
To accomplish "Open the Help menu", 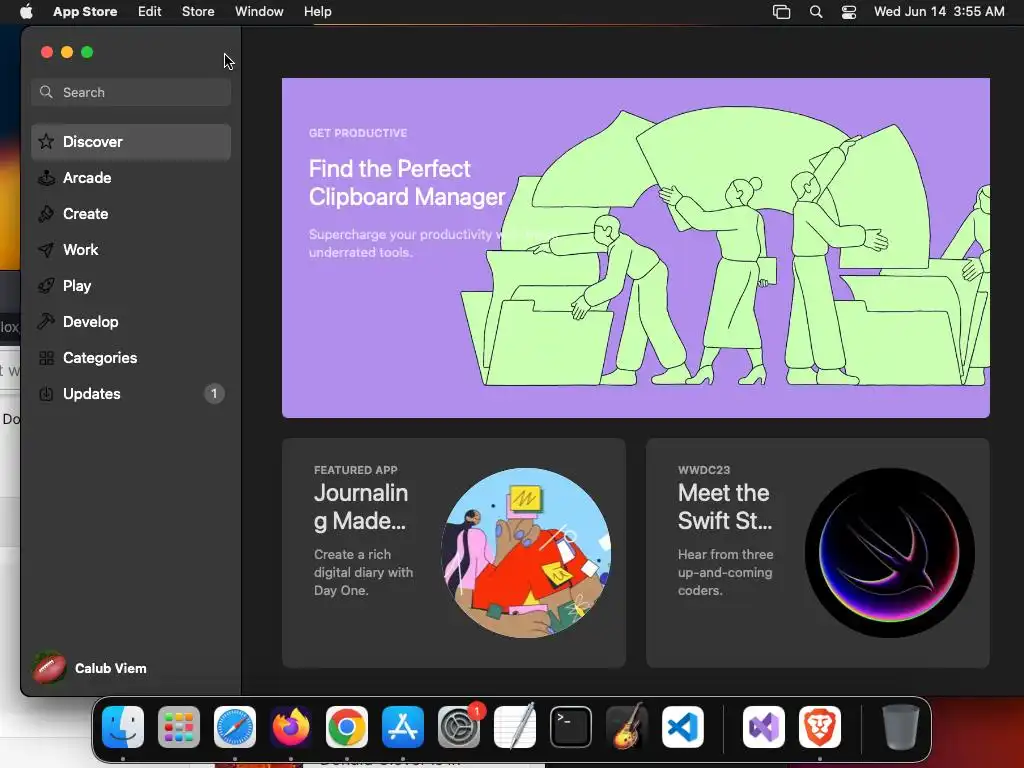I will coord(317,11).
